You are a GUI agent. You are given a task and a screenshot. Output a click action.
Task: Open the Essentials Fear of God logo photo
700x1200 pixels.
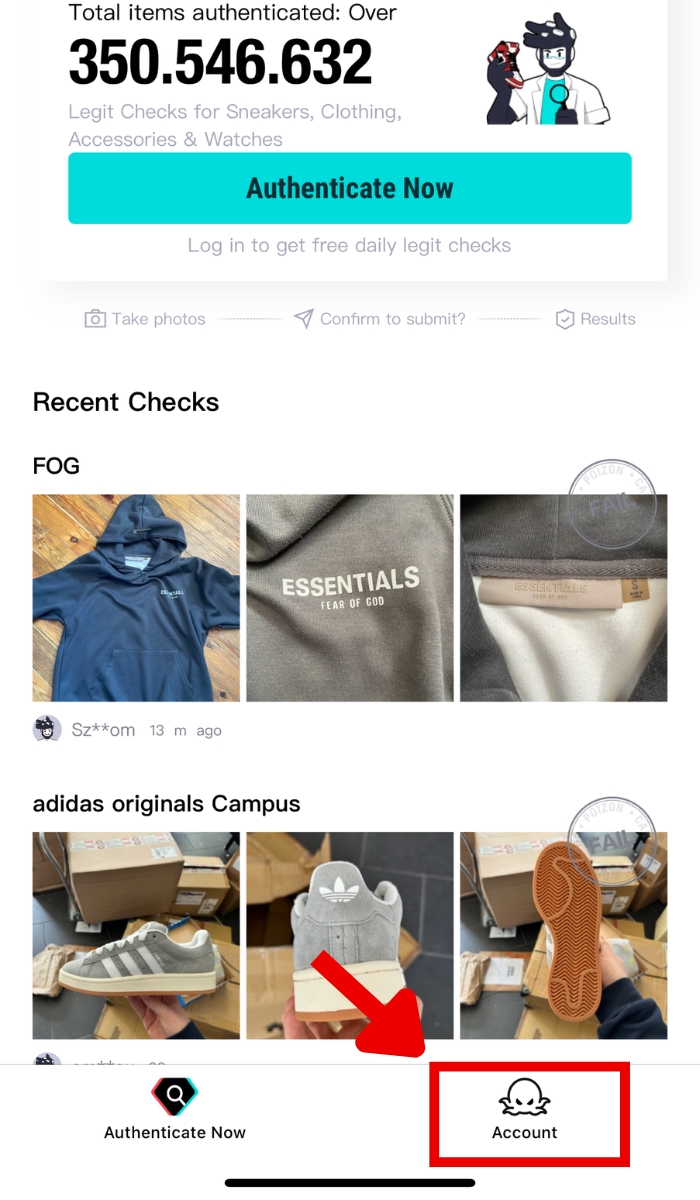click(350, 598)
